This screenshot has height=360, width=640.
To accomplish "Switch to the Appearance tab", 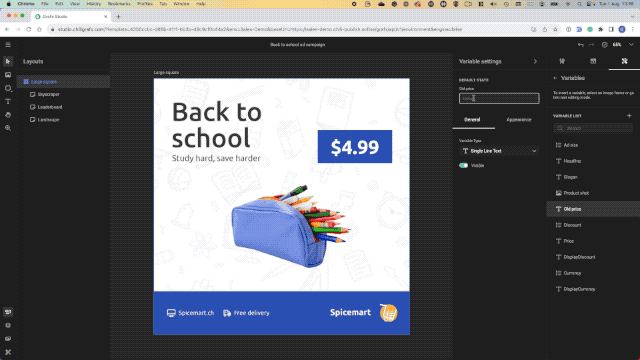I will 519,120.
